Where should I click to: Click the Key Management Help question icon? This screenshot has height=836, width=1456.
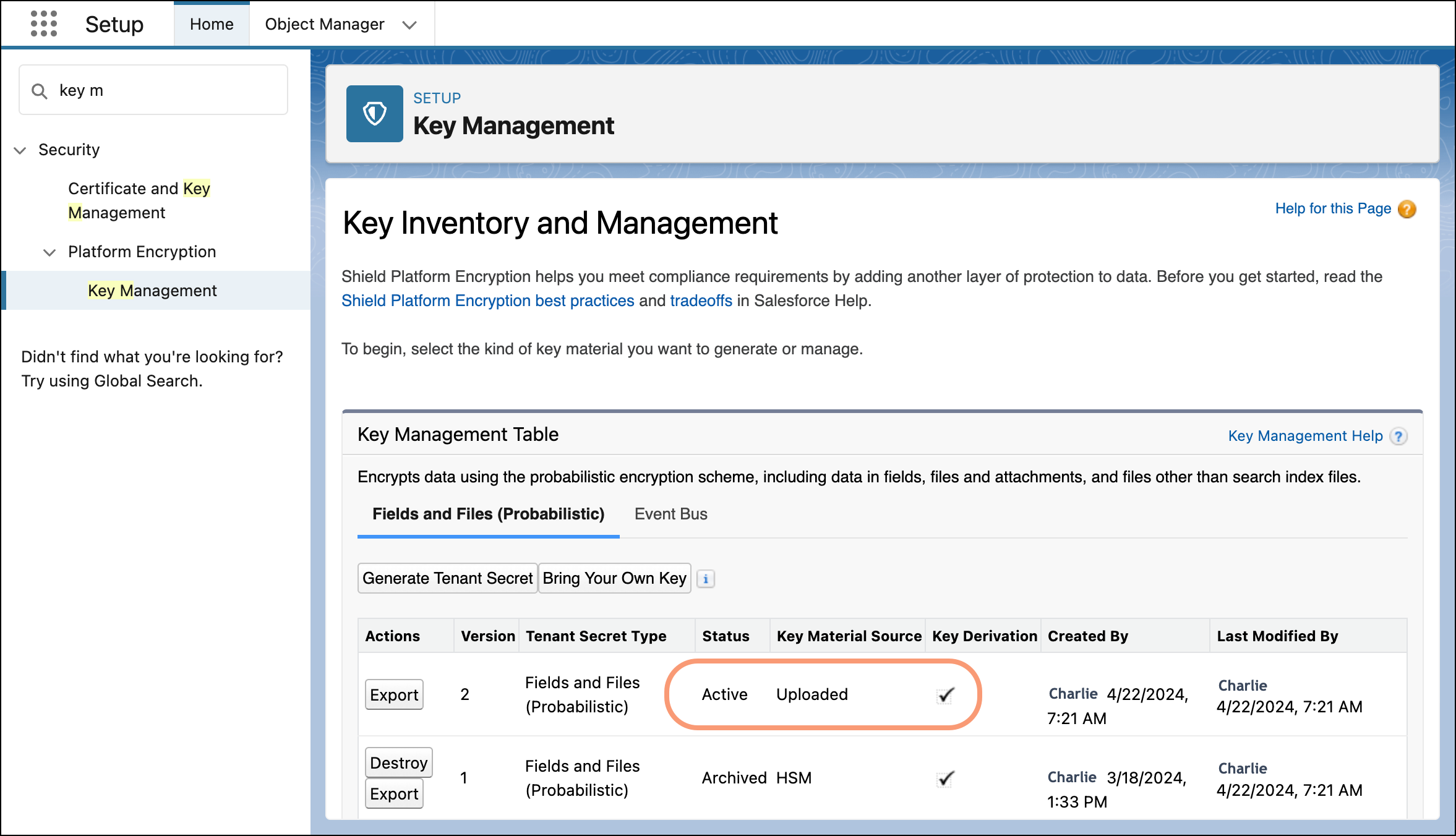[x=1398, y=437]
